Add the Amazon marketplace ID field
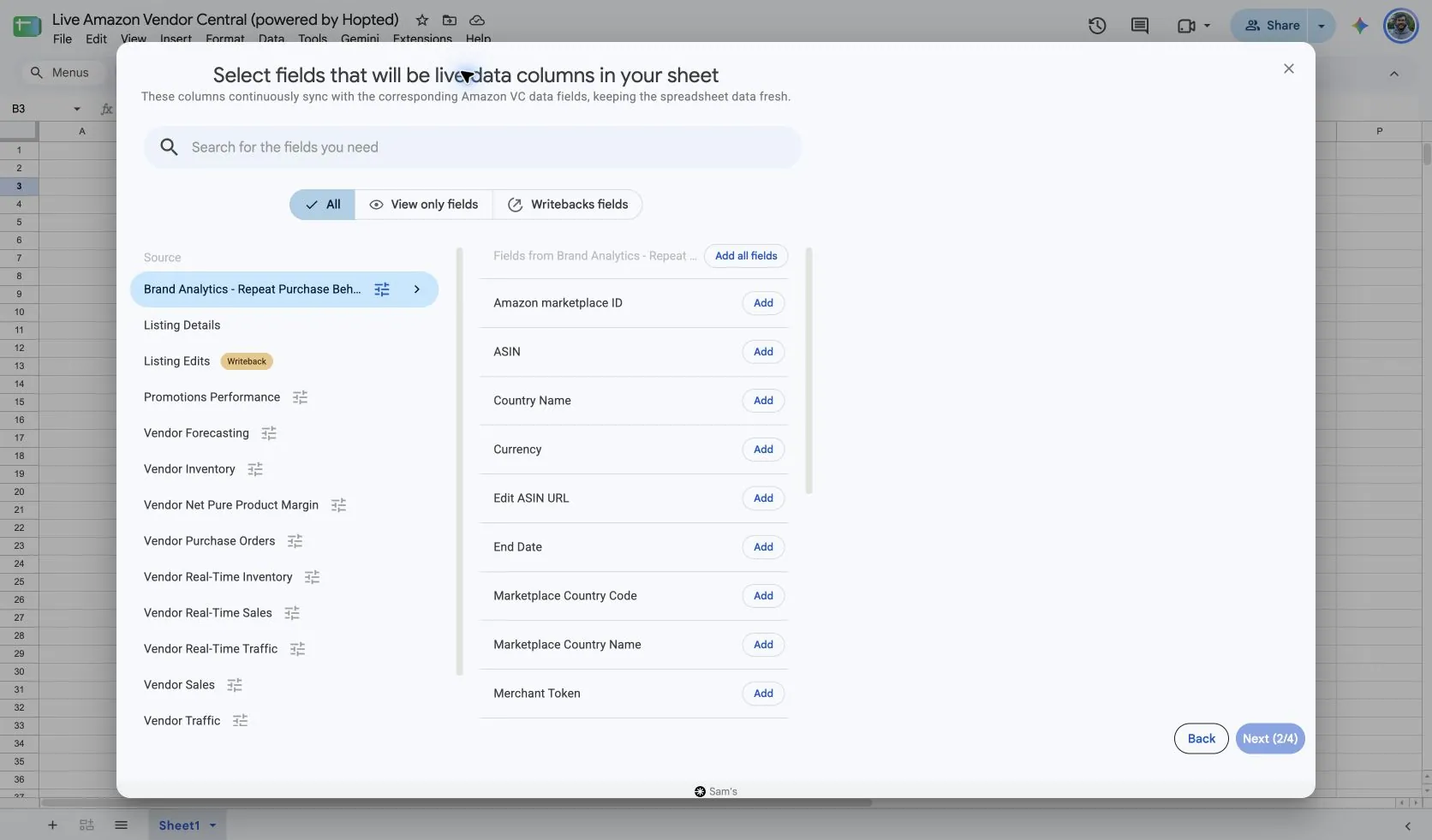The image size is (1432, 840). click(x=763, y=303)
